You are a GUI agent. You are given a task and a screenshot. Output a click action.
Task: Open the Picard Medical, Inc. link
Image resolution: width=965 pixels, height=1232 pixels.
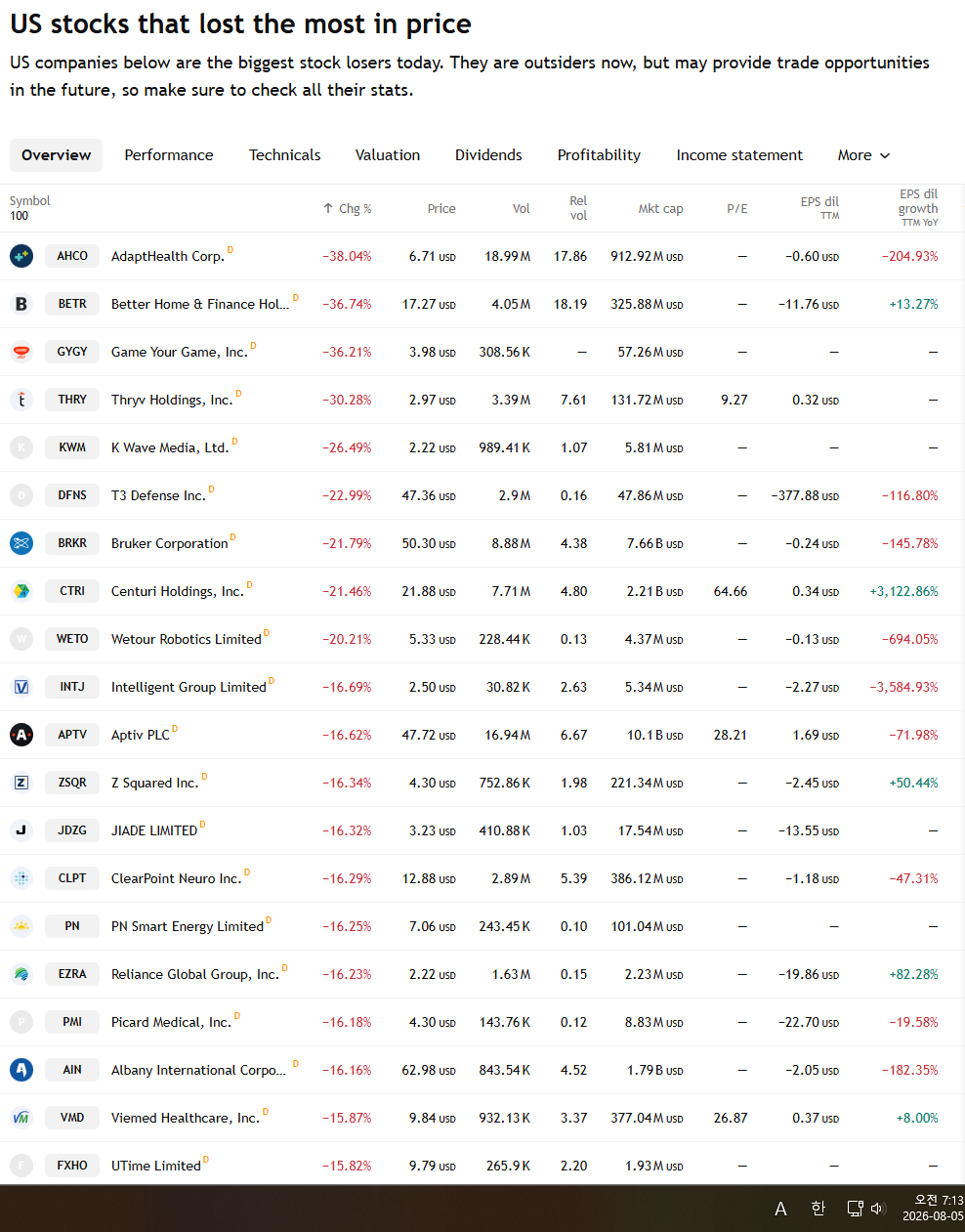point(171,1022)
